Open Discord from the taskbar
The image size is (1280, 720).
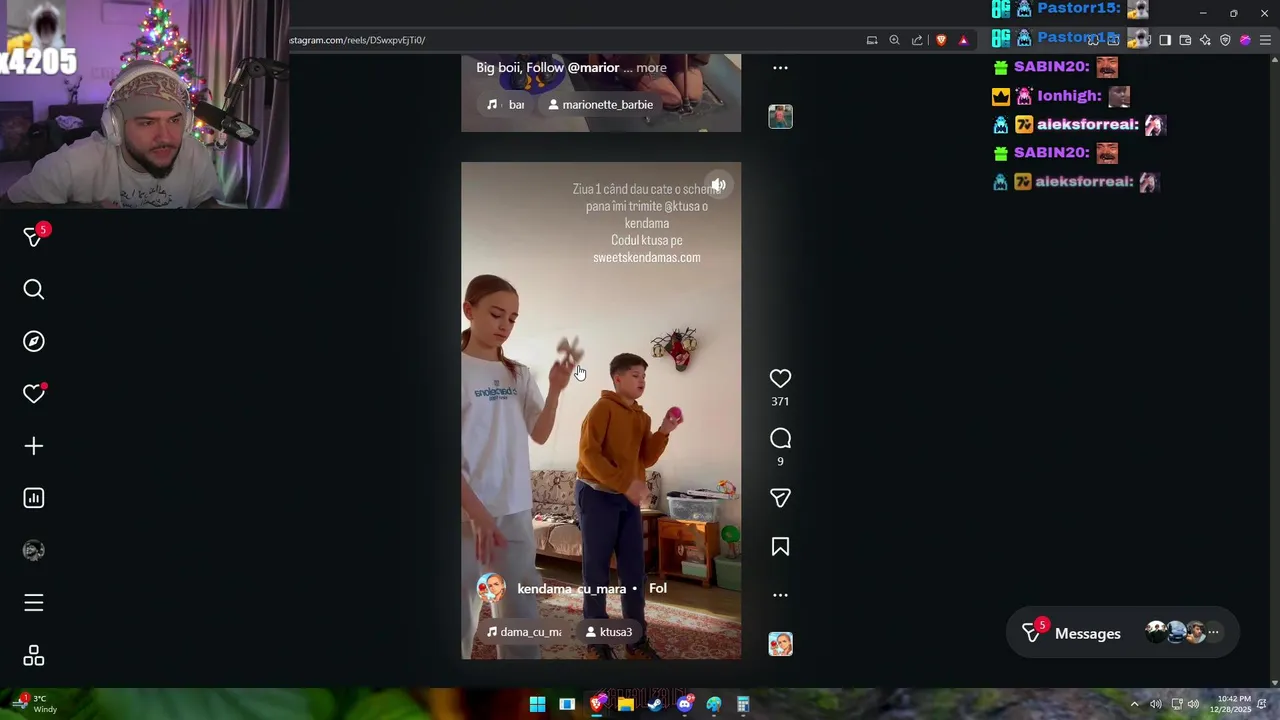click(685, 704)
